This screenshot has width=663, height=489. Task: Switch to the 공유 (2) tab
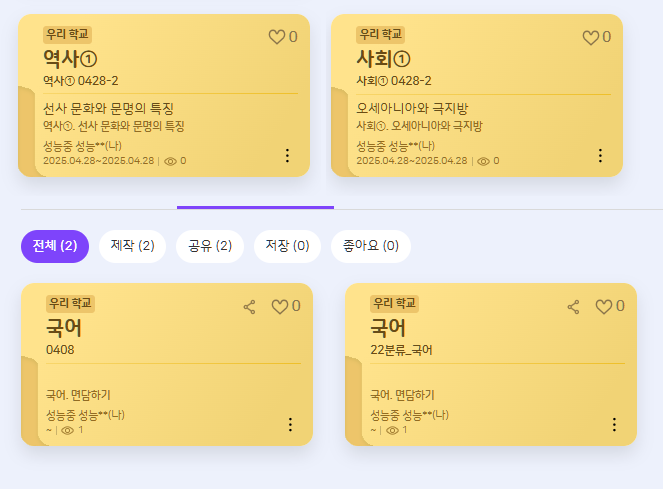(210, 246)
